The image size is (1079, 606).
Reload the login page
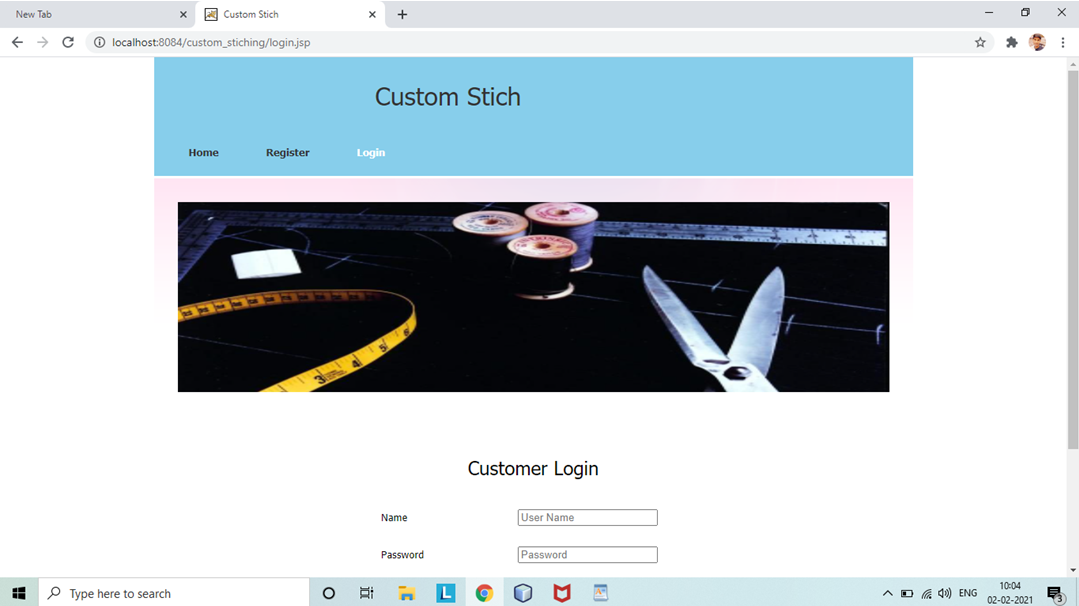pos(67,42)
